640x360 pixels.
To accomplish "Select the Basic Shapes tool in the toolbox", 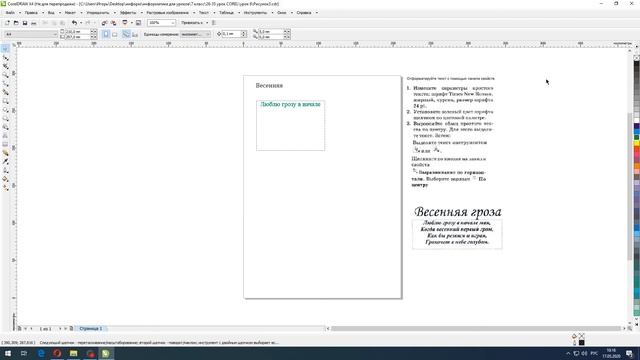I will (5, 127).
